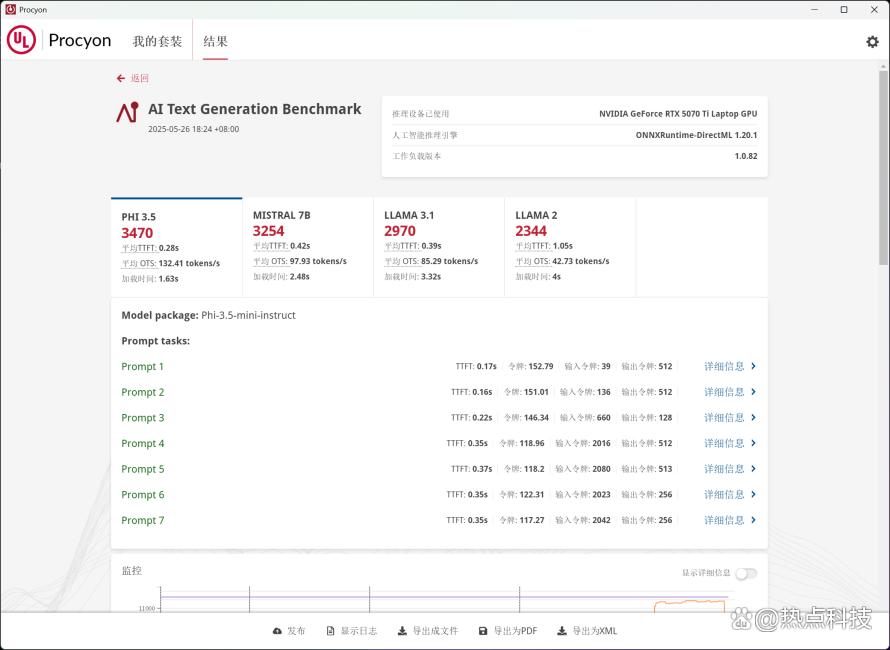Screen dimensions: 890x650
Task: Select the Prompt 7 label
Action: (142, 521)
